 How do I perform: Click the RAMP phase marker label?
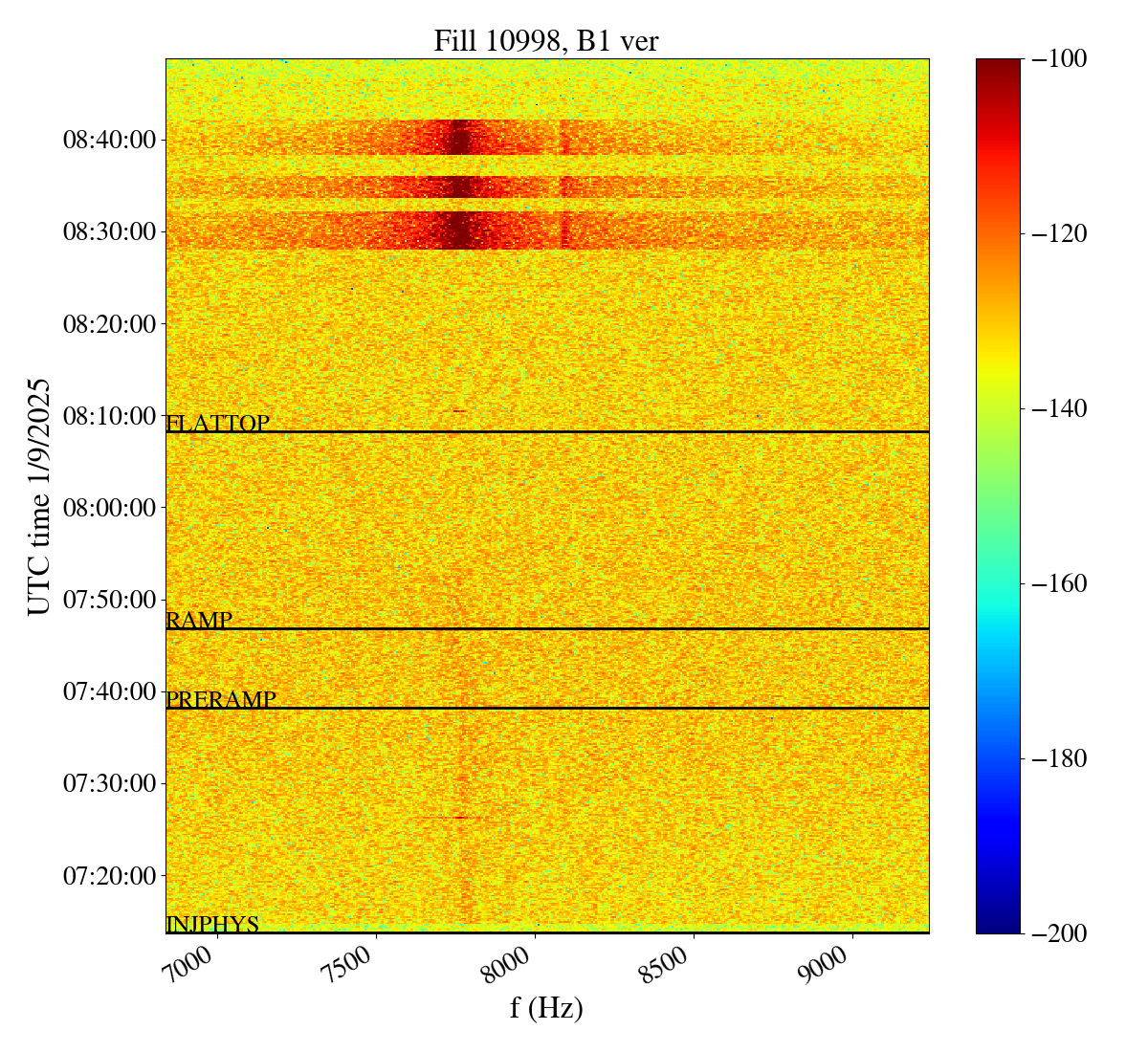tap(199, 620)
